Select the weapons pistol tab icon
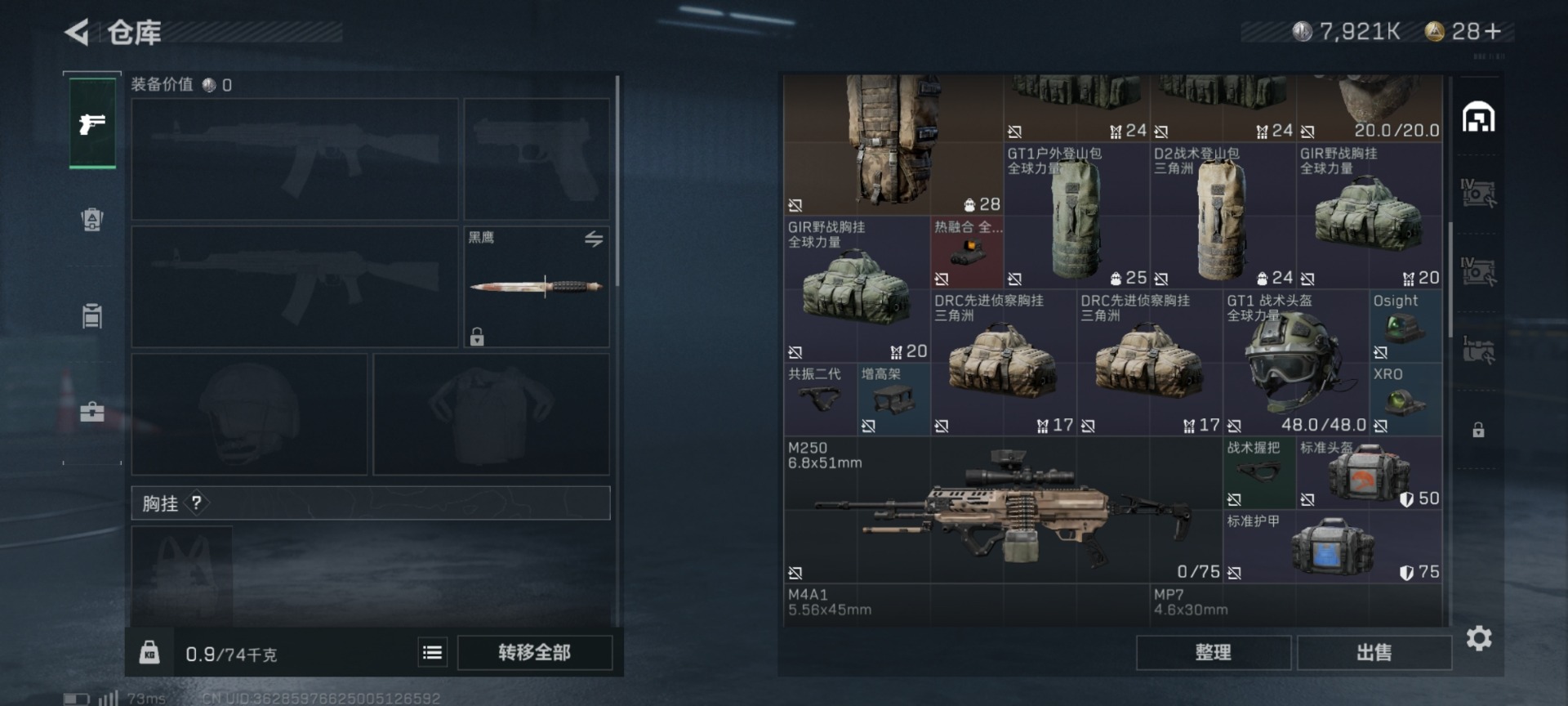 coord(92,123)
